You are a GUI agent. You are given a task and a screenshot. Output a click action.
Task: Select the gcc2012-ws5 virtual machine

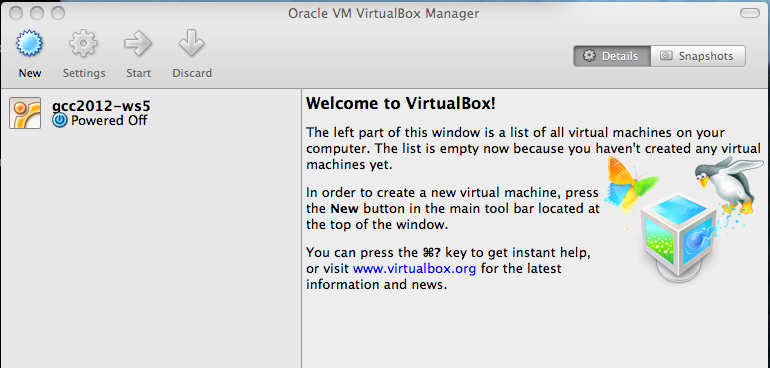[150, 113]
